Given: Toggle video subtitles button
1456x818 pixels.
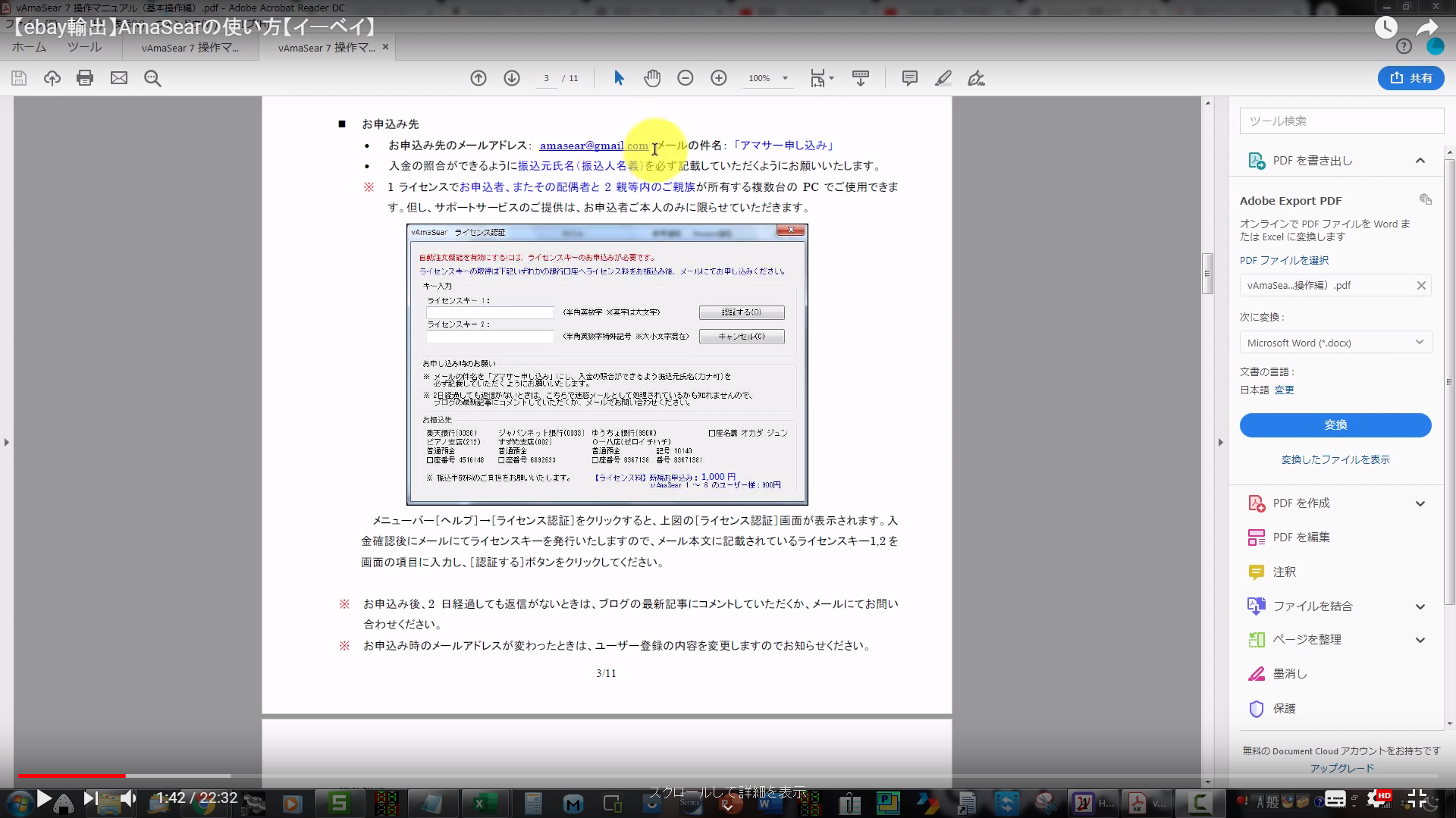Looking at the screenshot, I should [x=1335, y=798].
